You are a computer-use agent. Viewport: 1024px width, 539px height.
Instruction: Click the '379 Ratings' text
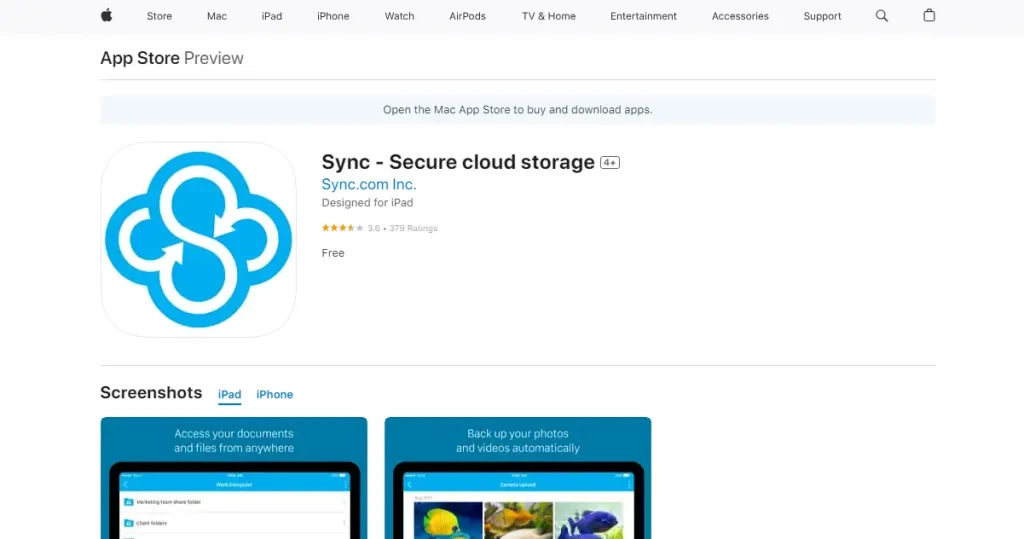point(413,228)
